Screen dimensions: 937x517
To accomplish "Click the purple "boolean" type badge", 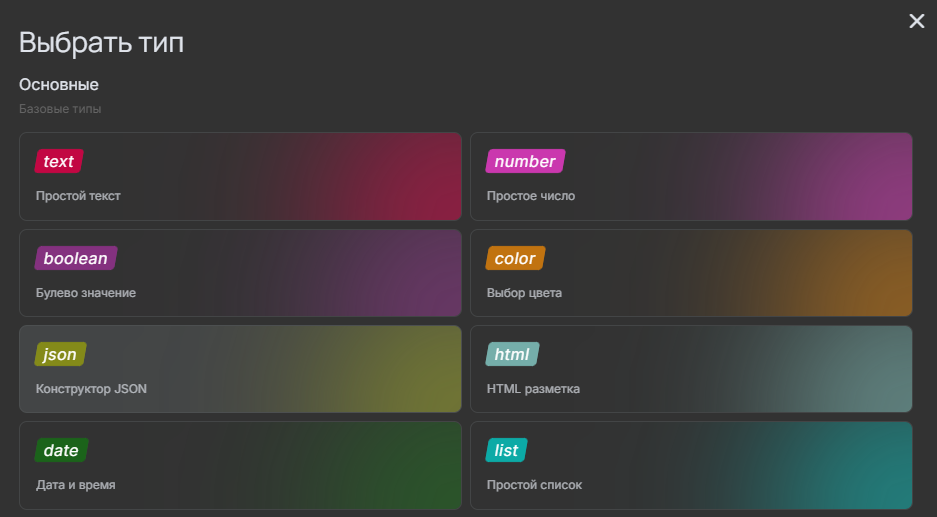I will [x=75, y=259].
